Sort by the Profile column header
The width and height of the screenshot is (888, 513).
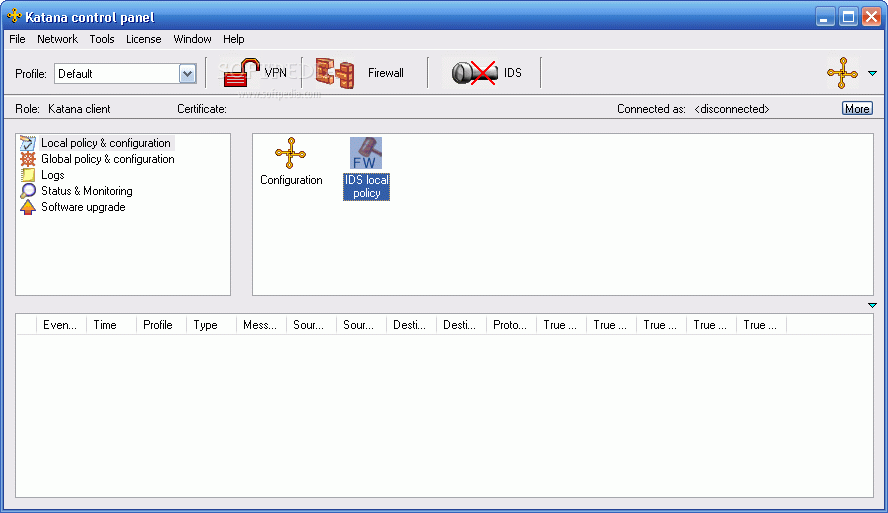pyautogui.click(x=161, y=325)
